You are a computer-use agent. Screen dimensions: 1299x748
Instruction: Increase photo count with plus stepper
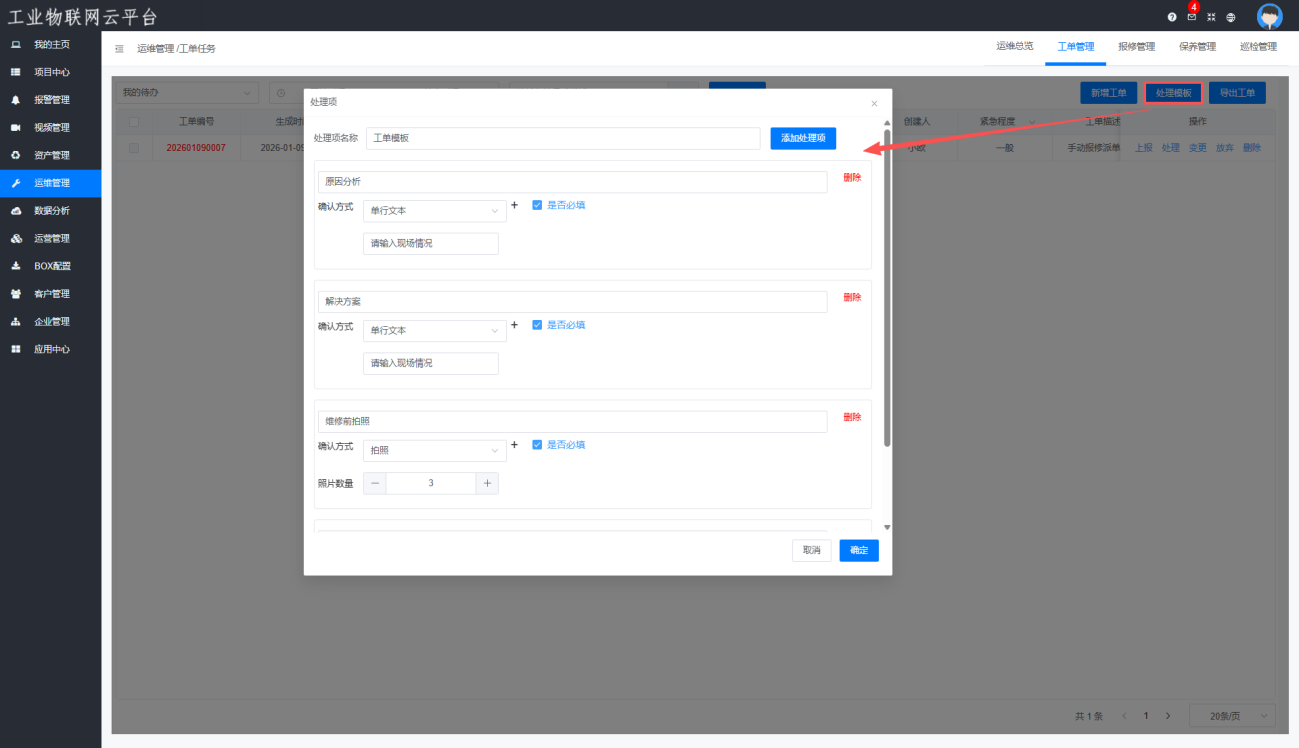487,483
